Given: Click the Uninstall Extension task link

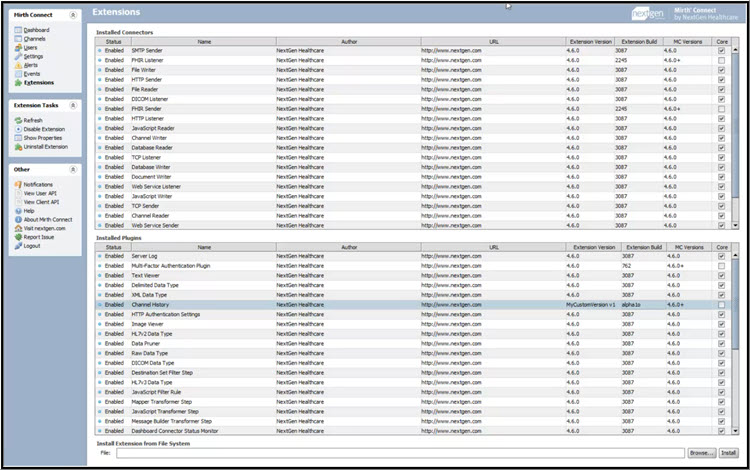Looking at the screenshot, I should [45, 147].
